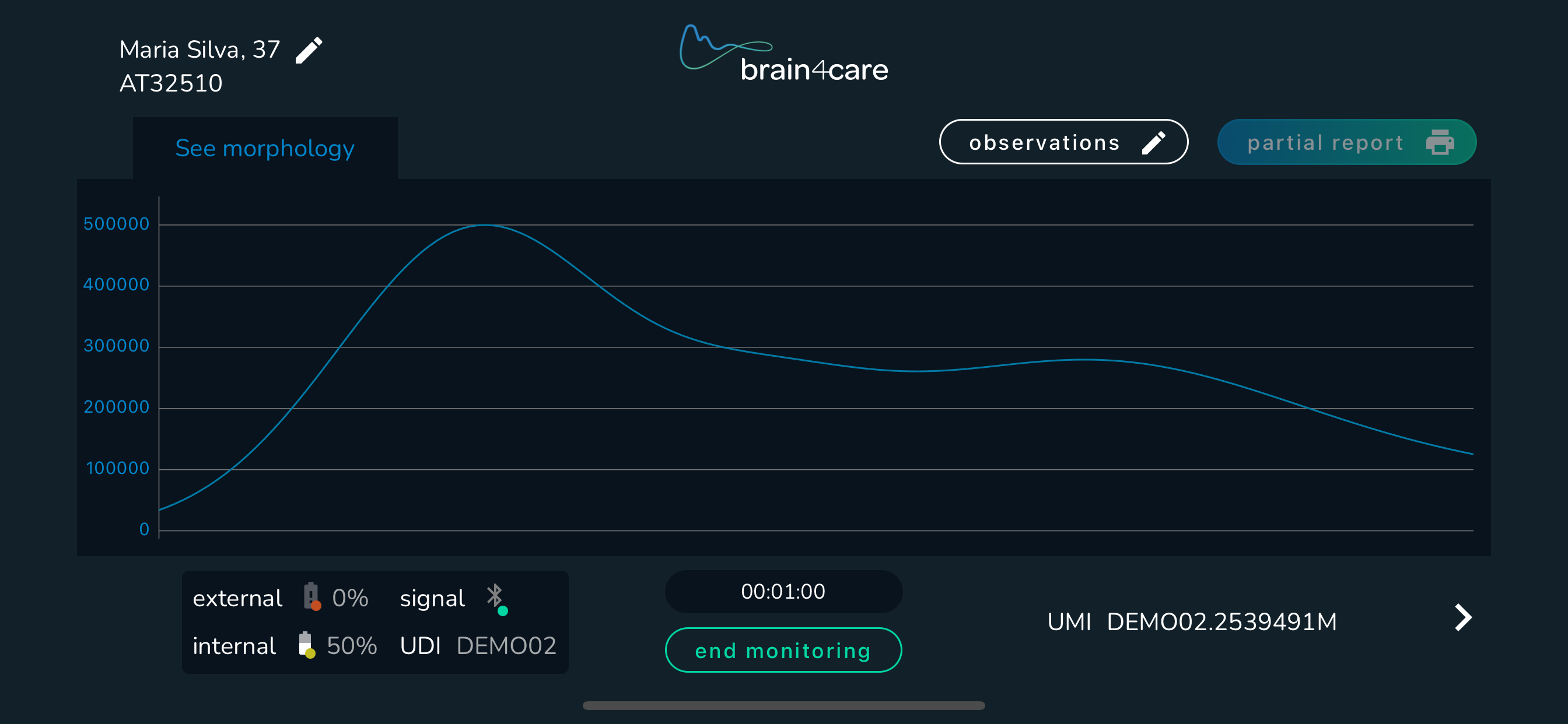
Task: Tap the 200000 axis label
Action: click(x=116, y=407)
